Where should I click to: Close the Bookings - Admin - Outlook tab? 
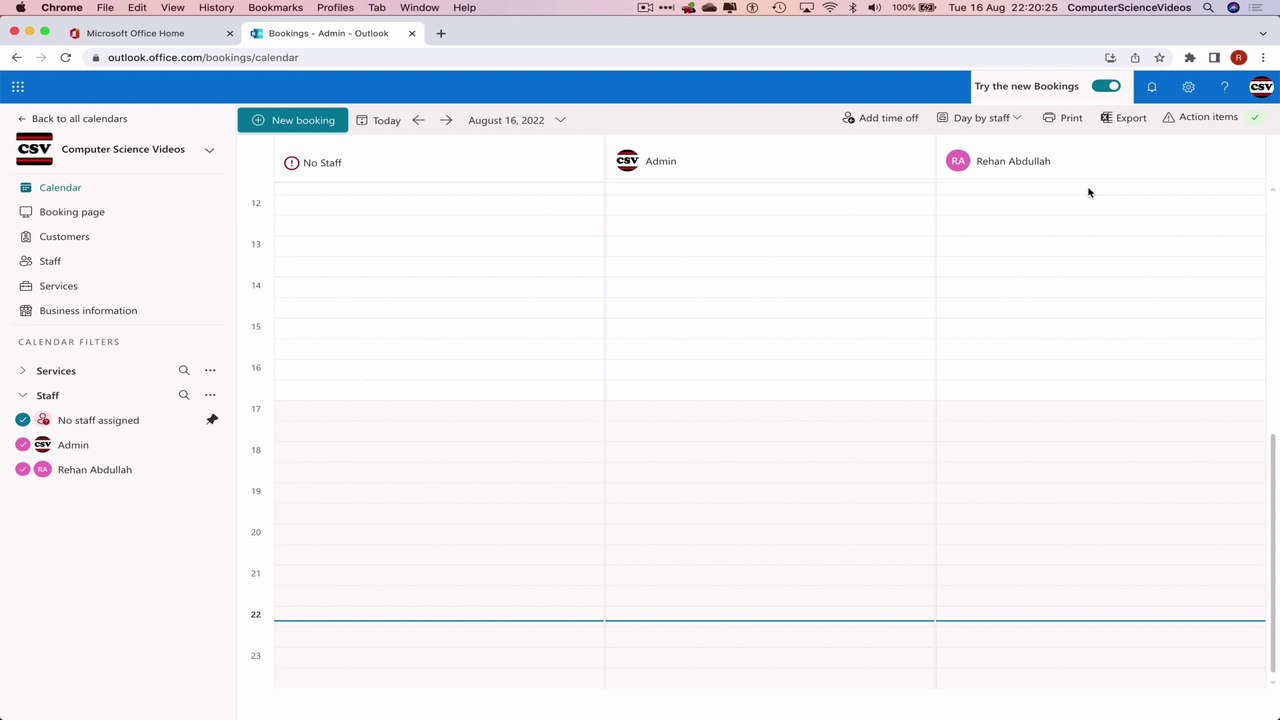(x=412, y=33)
